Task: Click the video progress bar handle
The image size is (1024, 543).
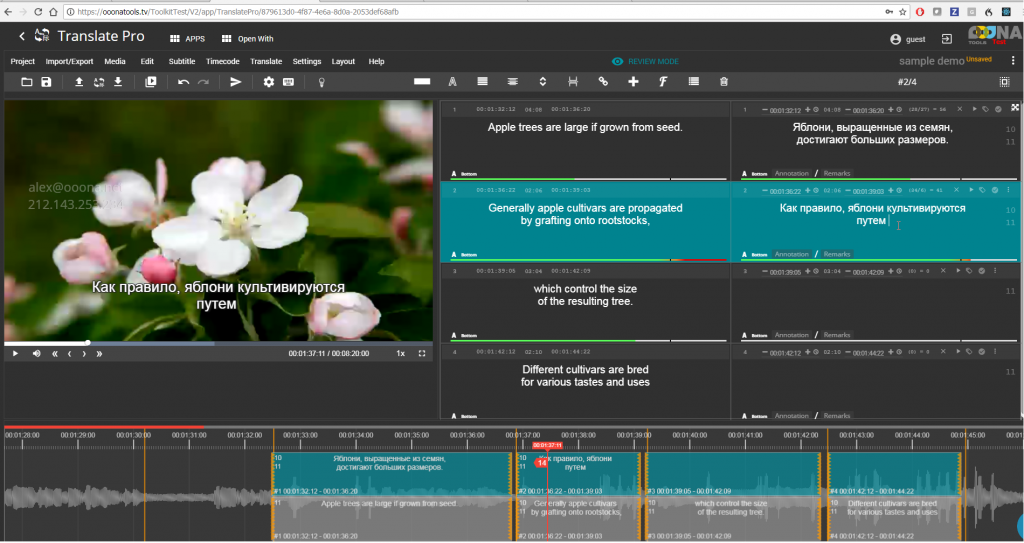Action: tap(88, 343)
